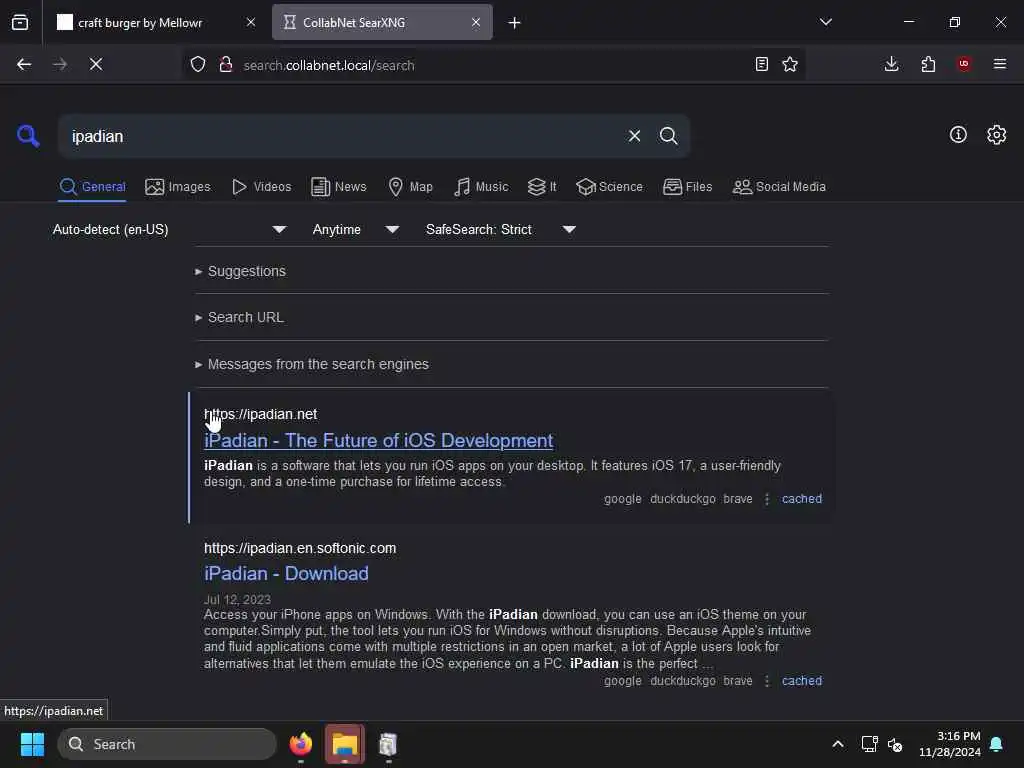
Task: List all tabs dropdown arrow
Action: click(x=825, y=22)
